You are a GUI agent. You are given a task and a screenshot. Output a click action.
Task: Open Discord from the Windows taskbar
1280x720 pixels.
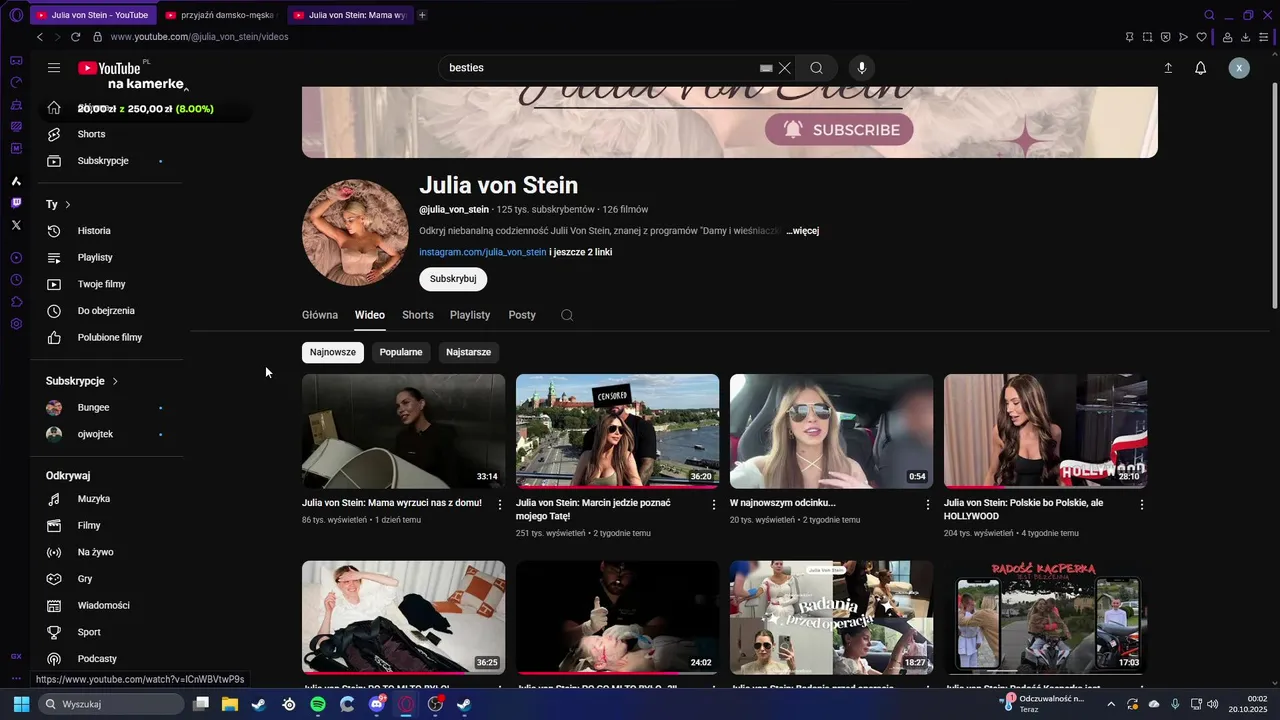pos(377,704)
